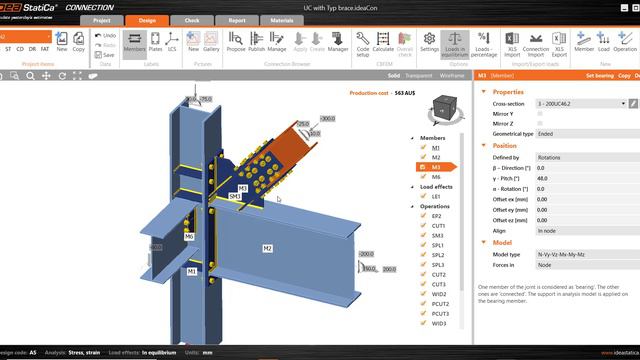Select the pan view tool
640x360 pixels.
46,76
